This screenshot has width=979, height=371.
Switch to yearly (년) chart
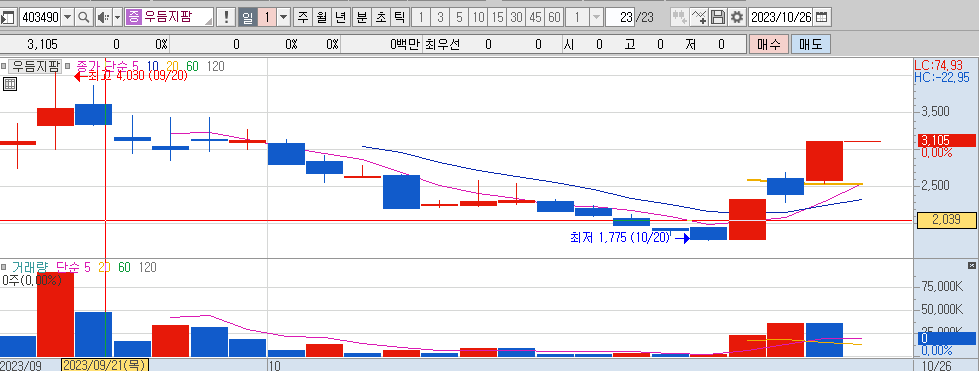[x=340, y=17]
